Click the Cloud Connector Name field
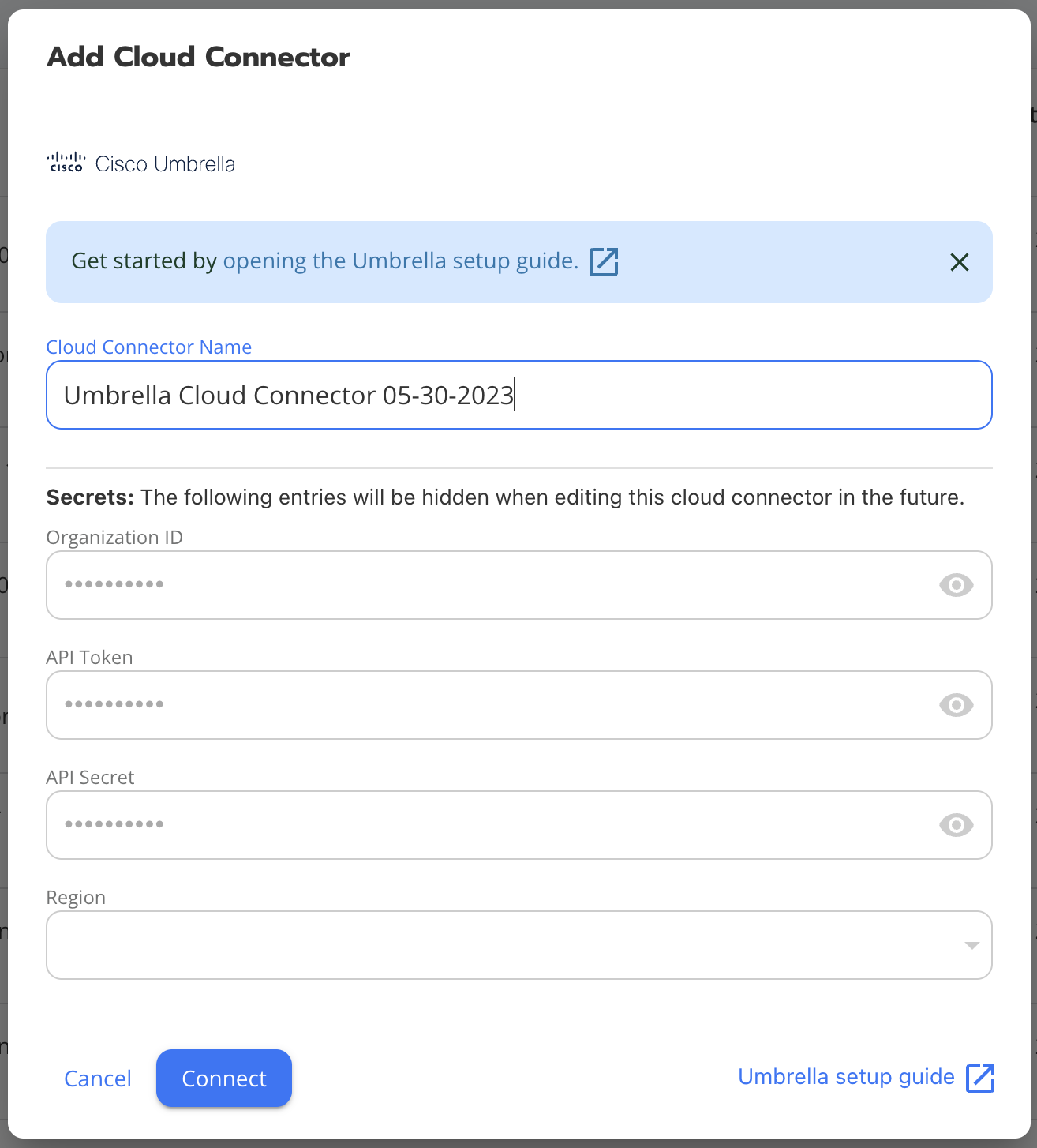Viewport: 1037px width, 1148px height. click(519, 395)
